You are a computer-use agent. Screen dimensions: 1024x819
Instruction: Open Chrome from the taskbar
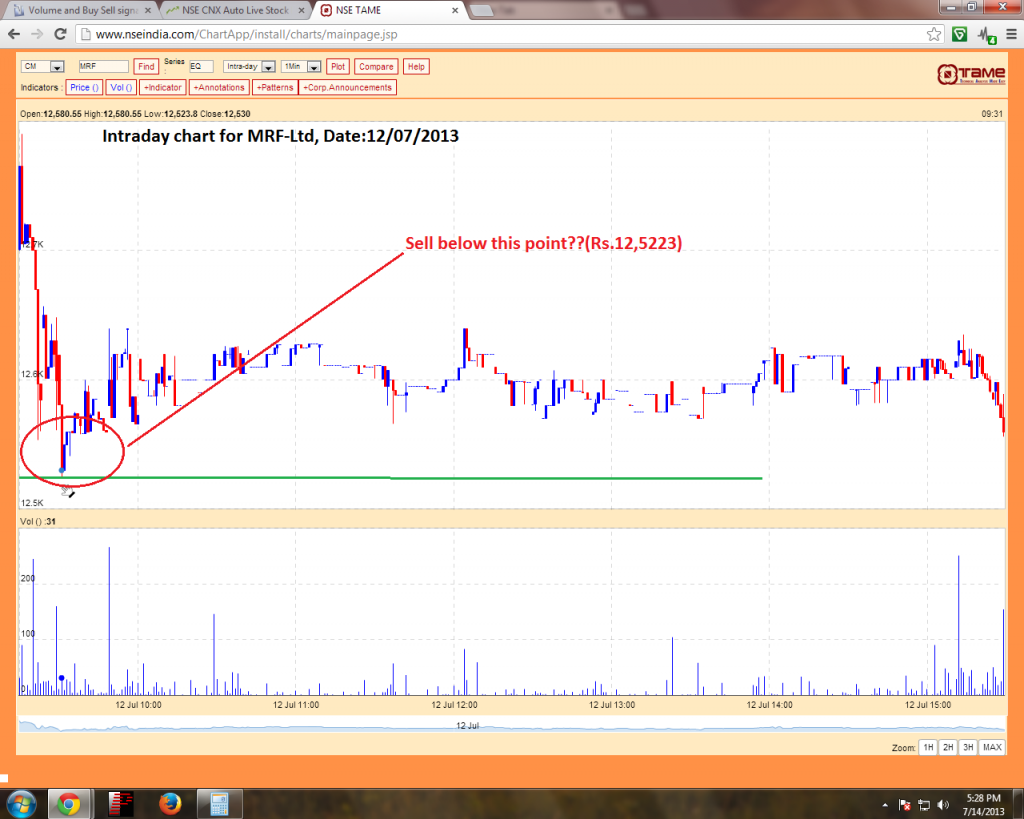coord(69,804)
